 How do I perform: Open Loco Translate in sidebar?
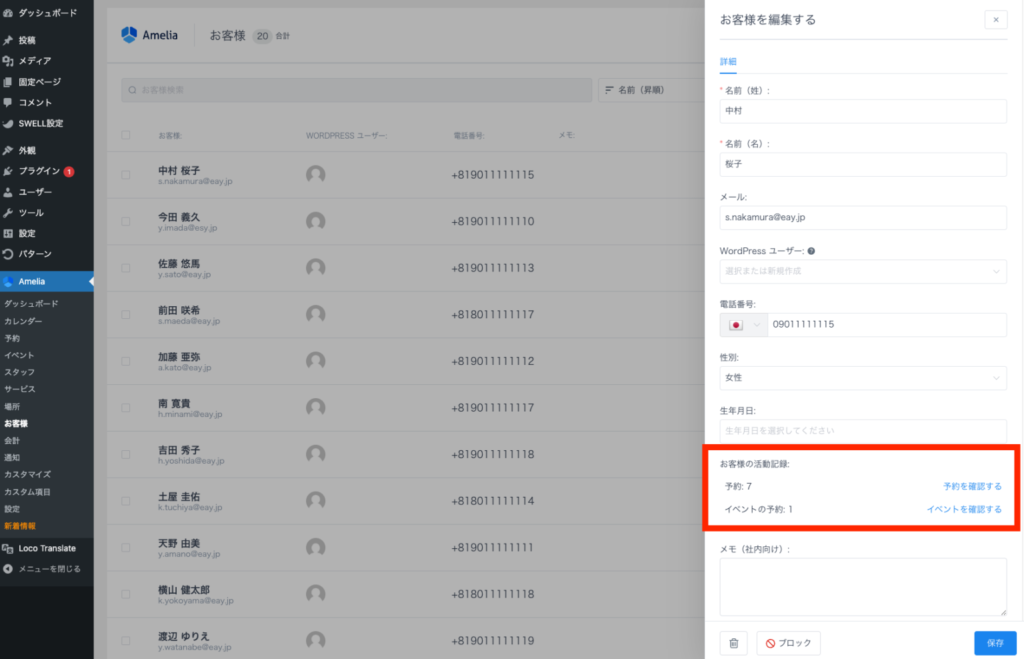[46, 548]
